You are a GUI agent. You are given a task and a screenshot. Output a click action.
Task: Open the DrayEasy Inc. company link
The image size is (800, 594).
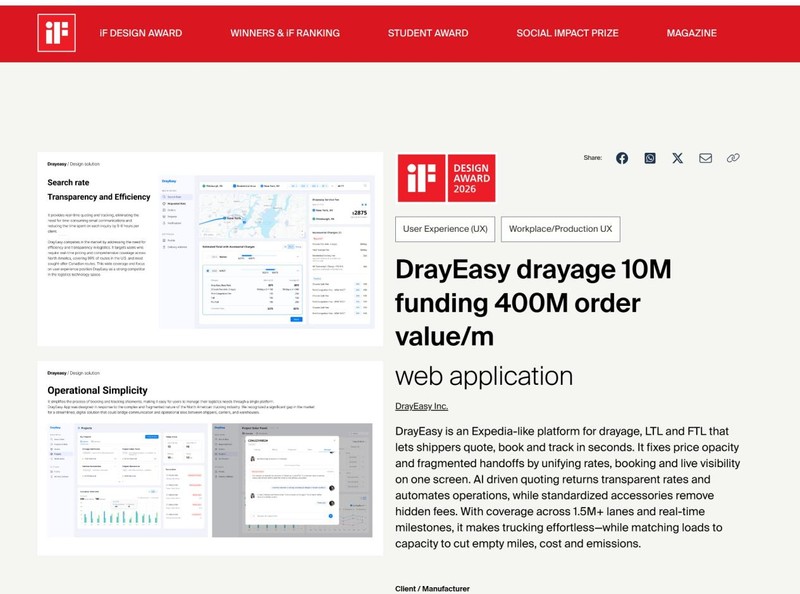pyautogui.click(x=421, y=406)
